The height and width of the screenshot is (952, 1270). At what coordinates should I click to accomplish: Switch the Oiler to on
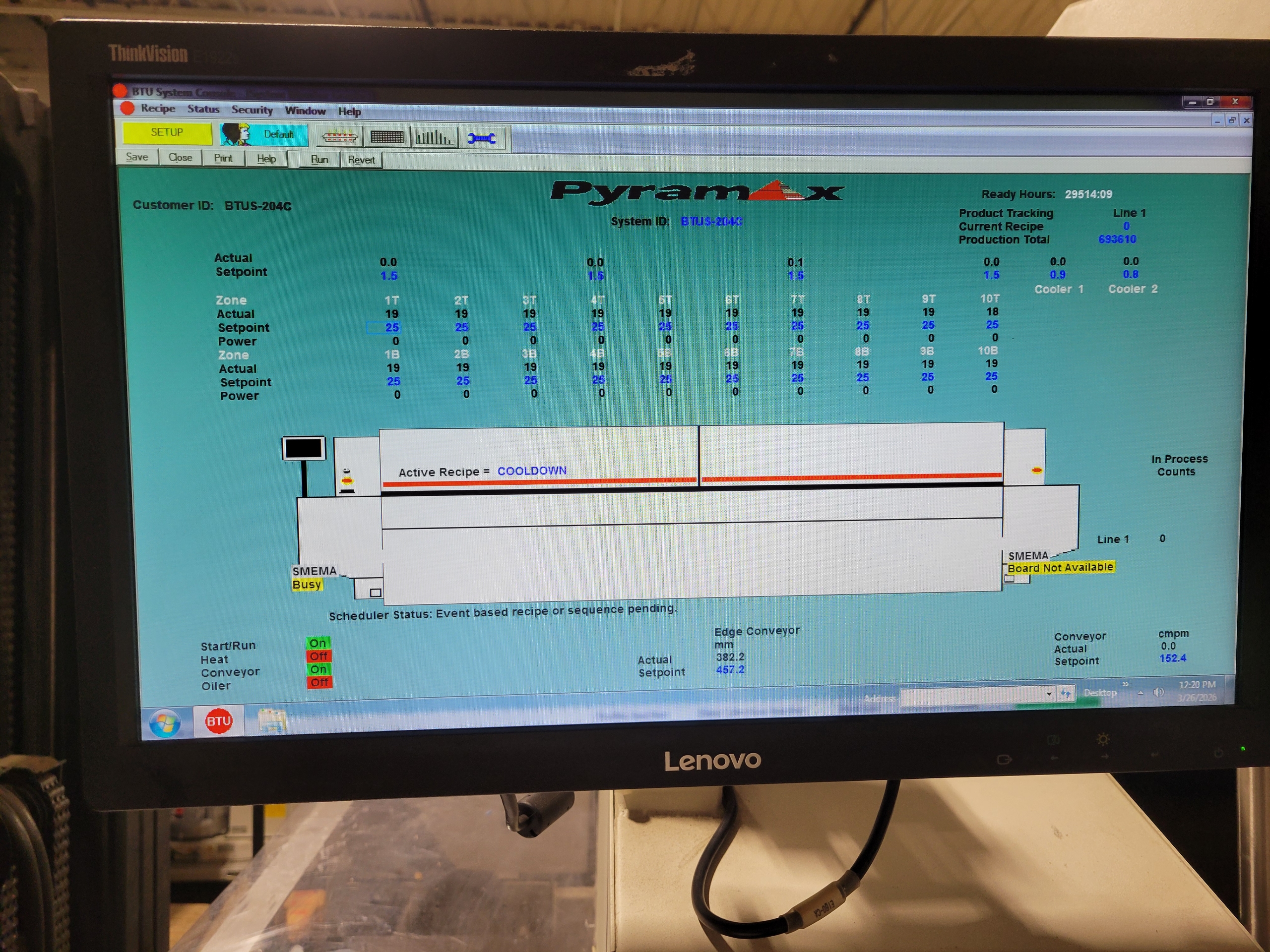click(319, 683)
